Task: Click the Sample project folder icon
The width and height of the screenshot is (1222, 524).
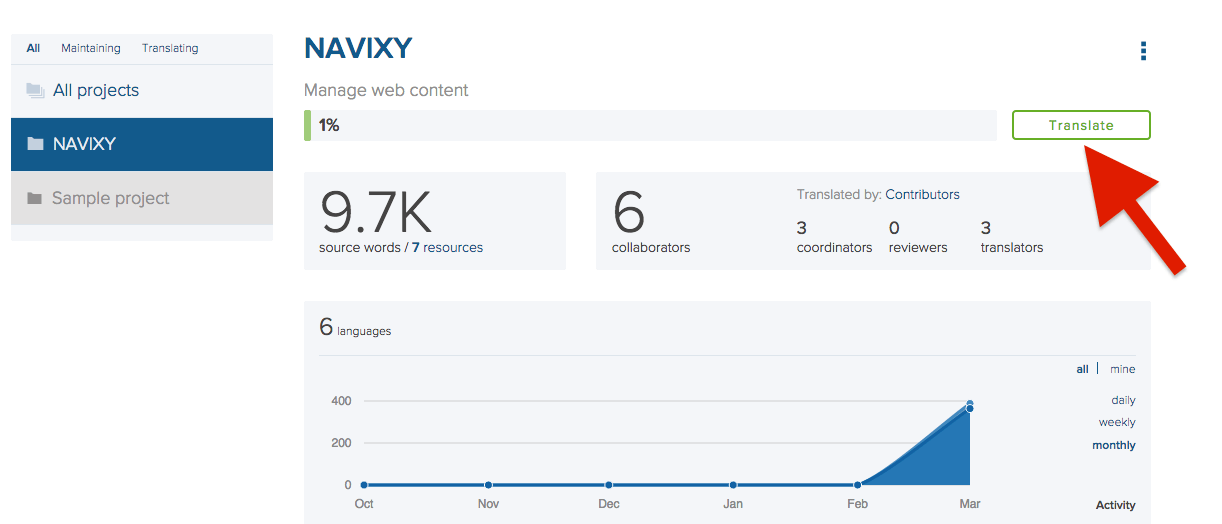Action: click(34, 198)
